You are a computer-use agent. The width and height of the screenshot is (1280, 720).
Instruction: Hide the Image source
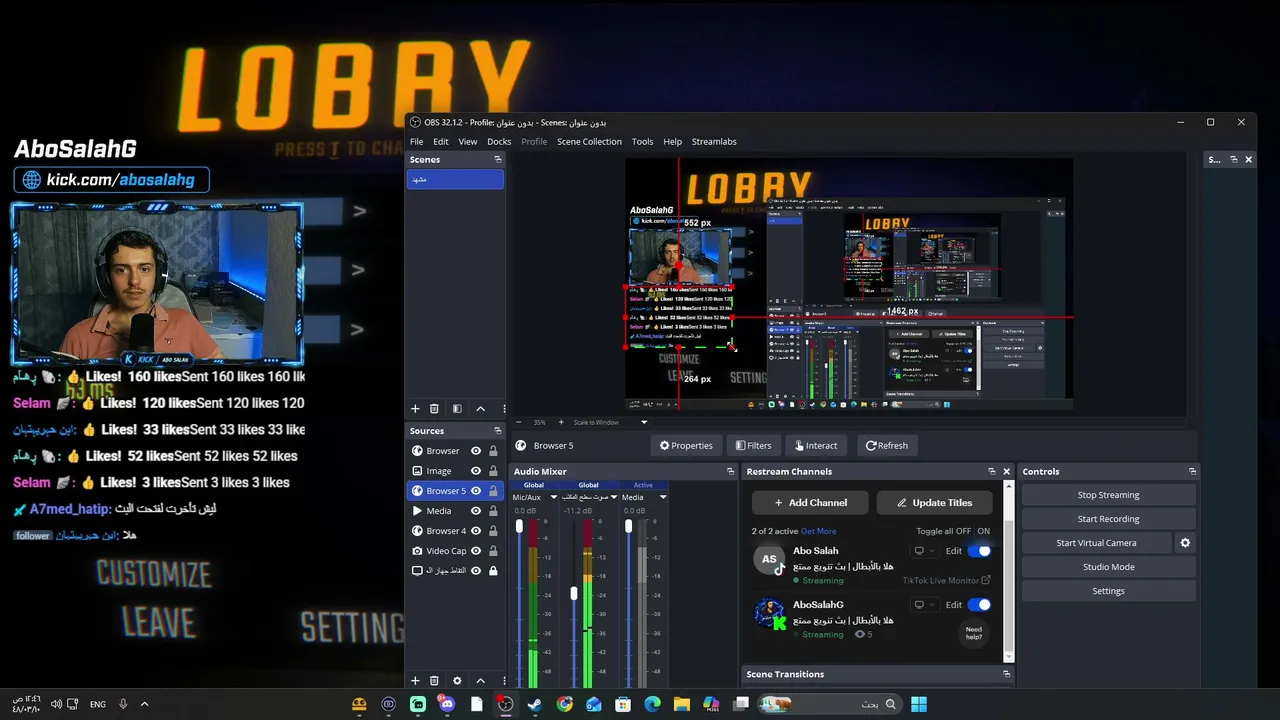click(476, 471)
